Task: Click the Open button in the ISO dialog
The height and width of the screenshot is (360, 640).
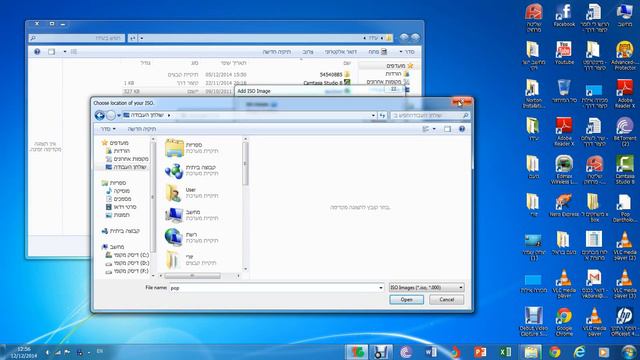Action: tap(406, 300)
